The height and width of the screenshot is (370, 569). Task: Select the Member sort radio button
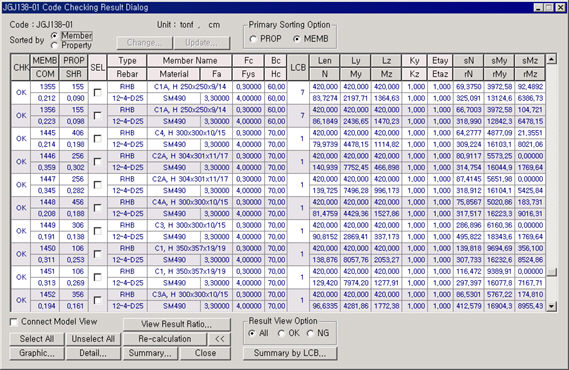click(54, 36)
